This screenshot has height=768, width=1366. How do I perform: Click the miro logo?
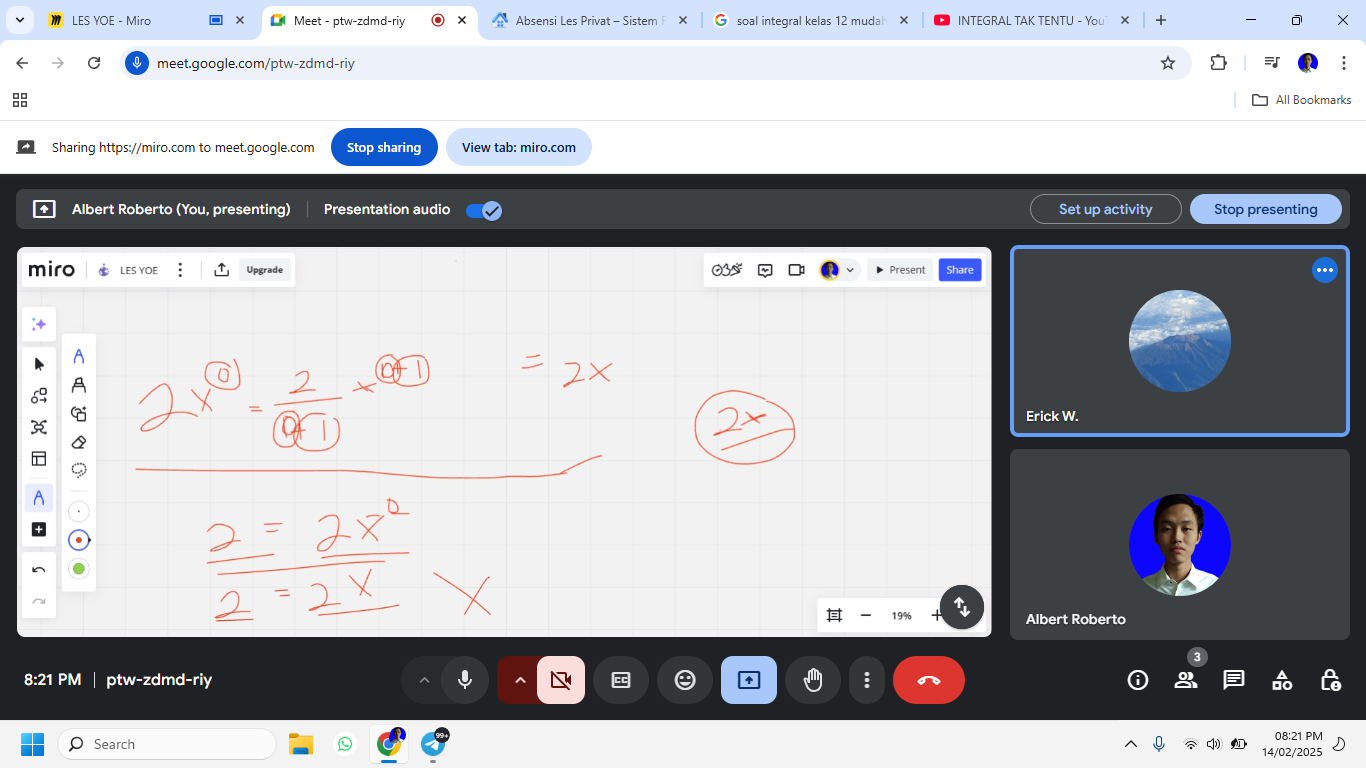pos(51,270)
